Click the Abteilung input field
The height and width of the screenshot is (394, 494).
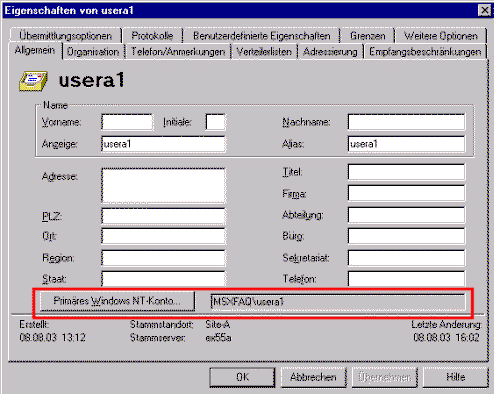pyautogui.click(x=406, y=215)
